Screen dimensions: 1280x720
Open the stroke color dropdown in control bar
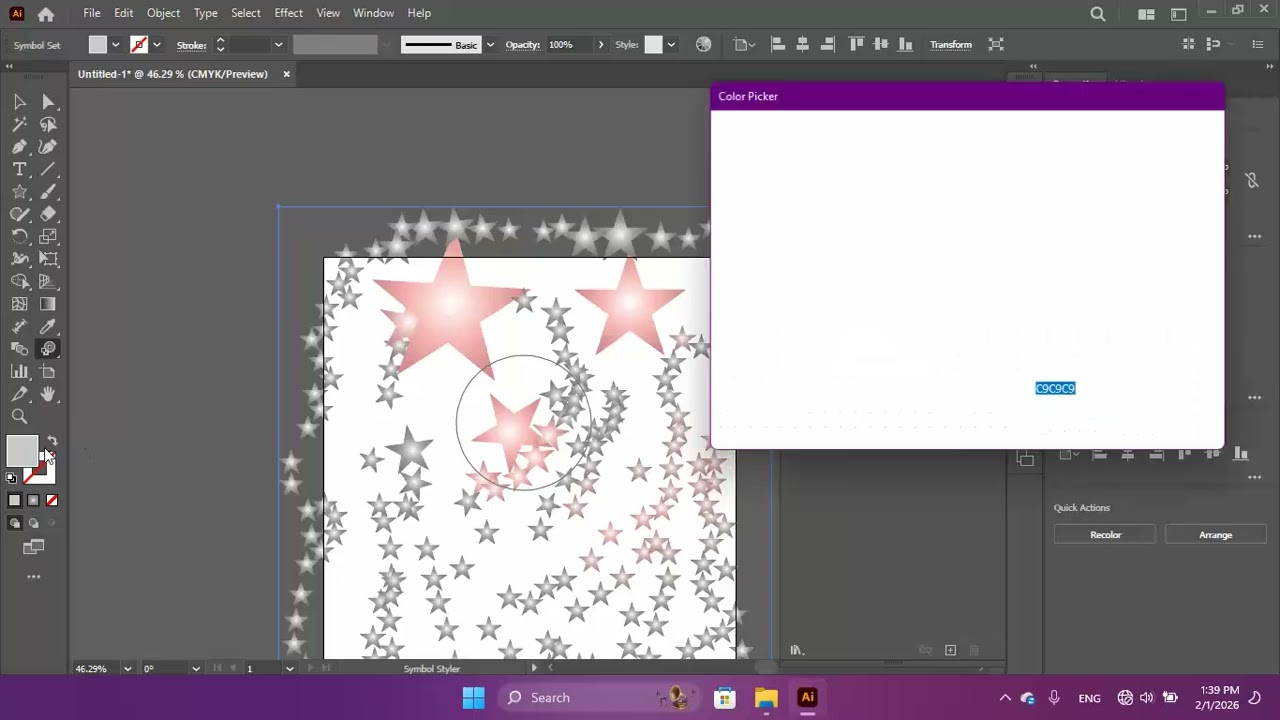pyautogui.click(x=157, y=44)
